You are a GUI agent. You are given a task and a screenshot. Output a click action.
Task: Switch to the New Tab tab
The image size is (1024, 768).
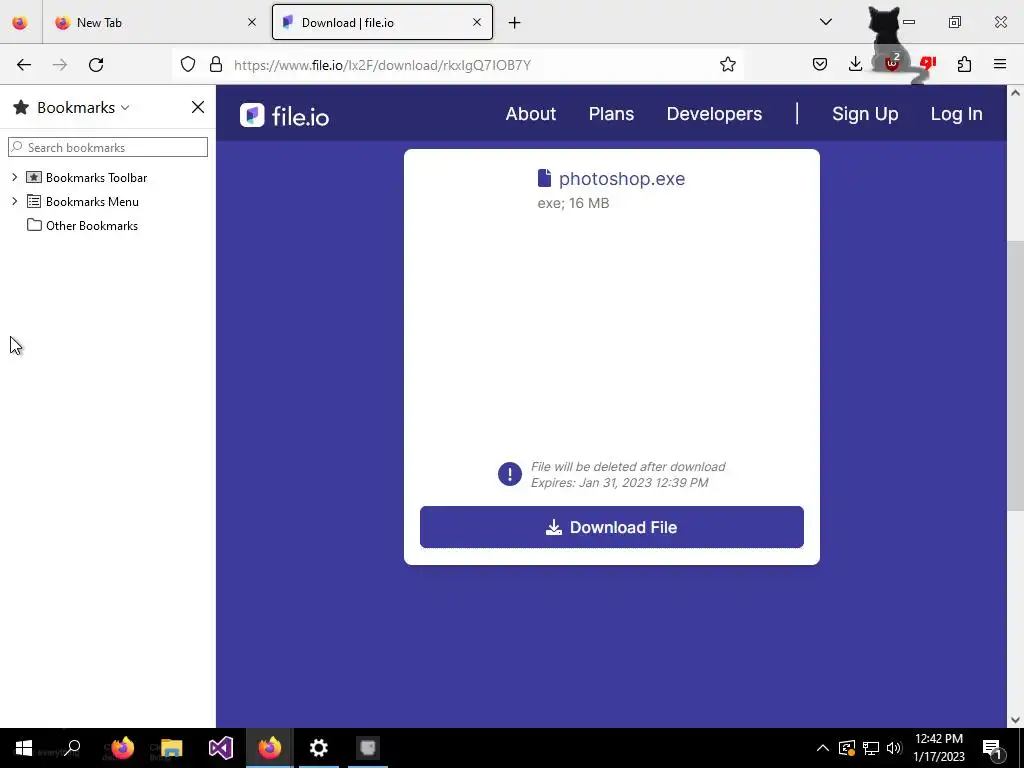(155, 22)
